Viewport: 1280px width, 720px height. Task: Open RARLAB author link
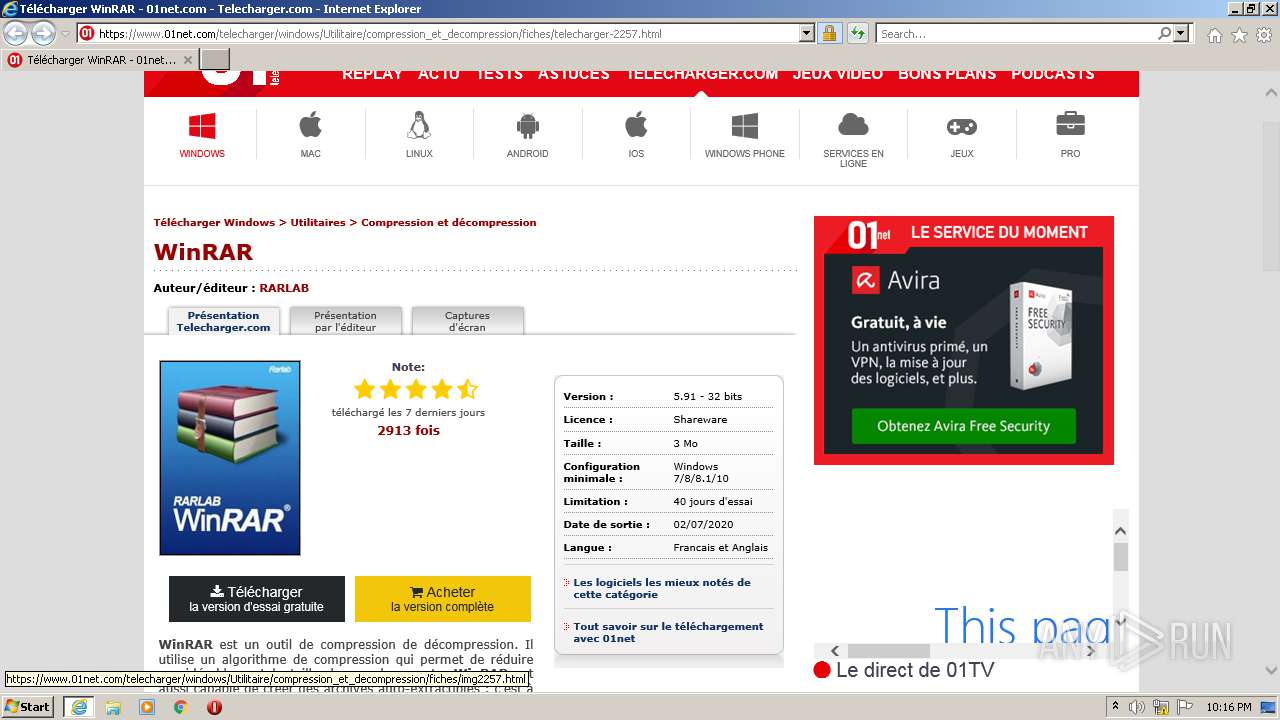point(284,288)
